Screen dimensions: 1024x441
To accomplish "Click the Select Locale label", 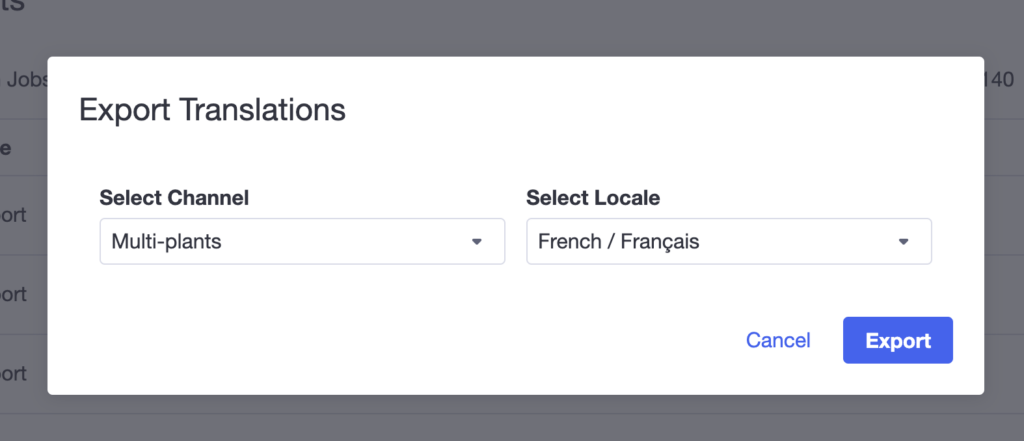I will (593, 198).
